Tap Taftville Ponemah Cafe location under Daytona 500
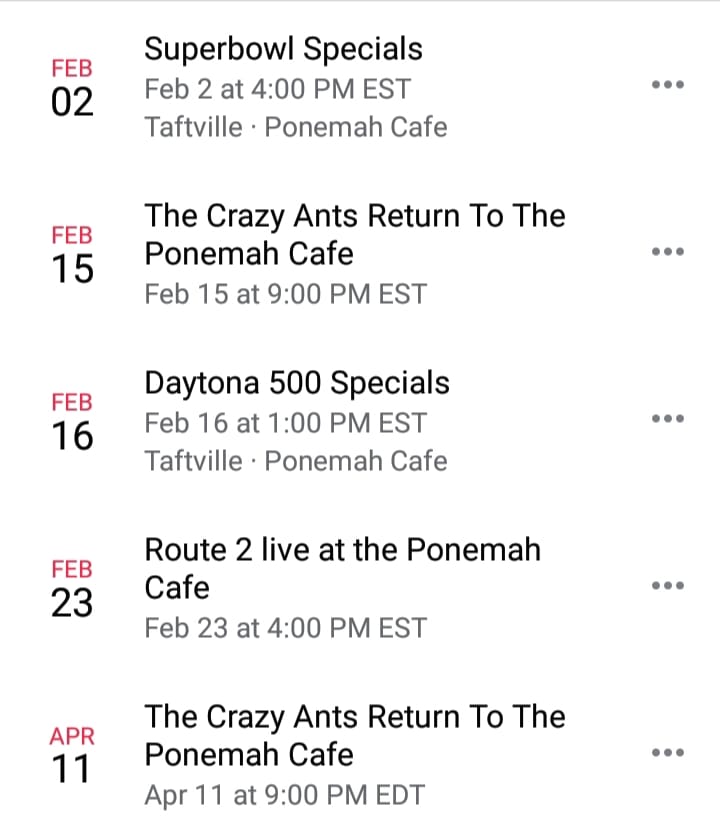Viewport: 720px width, 829px height. click(x=296, y=461)
